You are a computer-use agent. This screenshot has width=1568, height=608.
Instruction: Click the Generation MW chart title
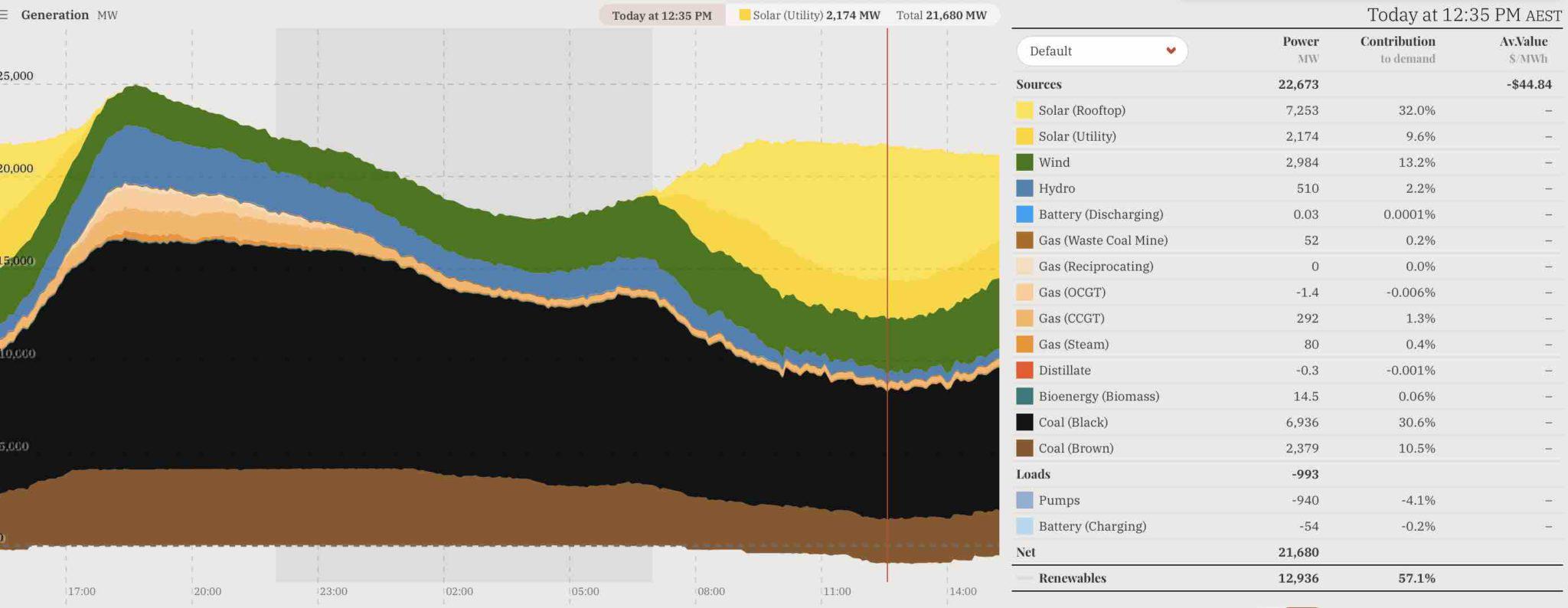[x=69, y=15]
